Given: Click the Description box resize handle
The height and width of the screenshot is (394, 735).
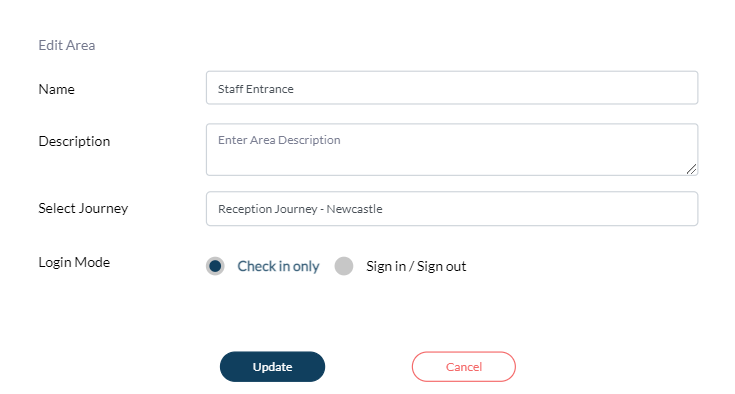Looking at the screenshot, I should (691, 169).
